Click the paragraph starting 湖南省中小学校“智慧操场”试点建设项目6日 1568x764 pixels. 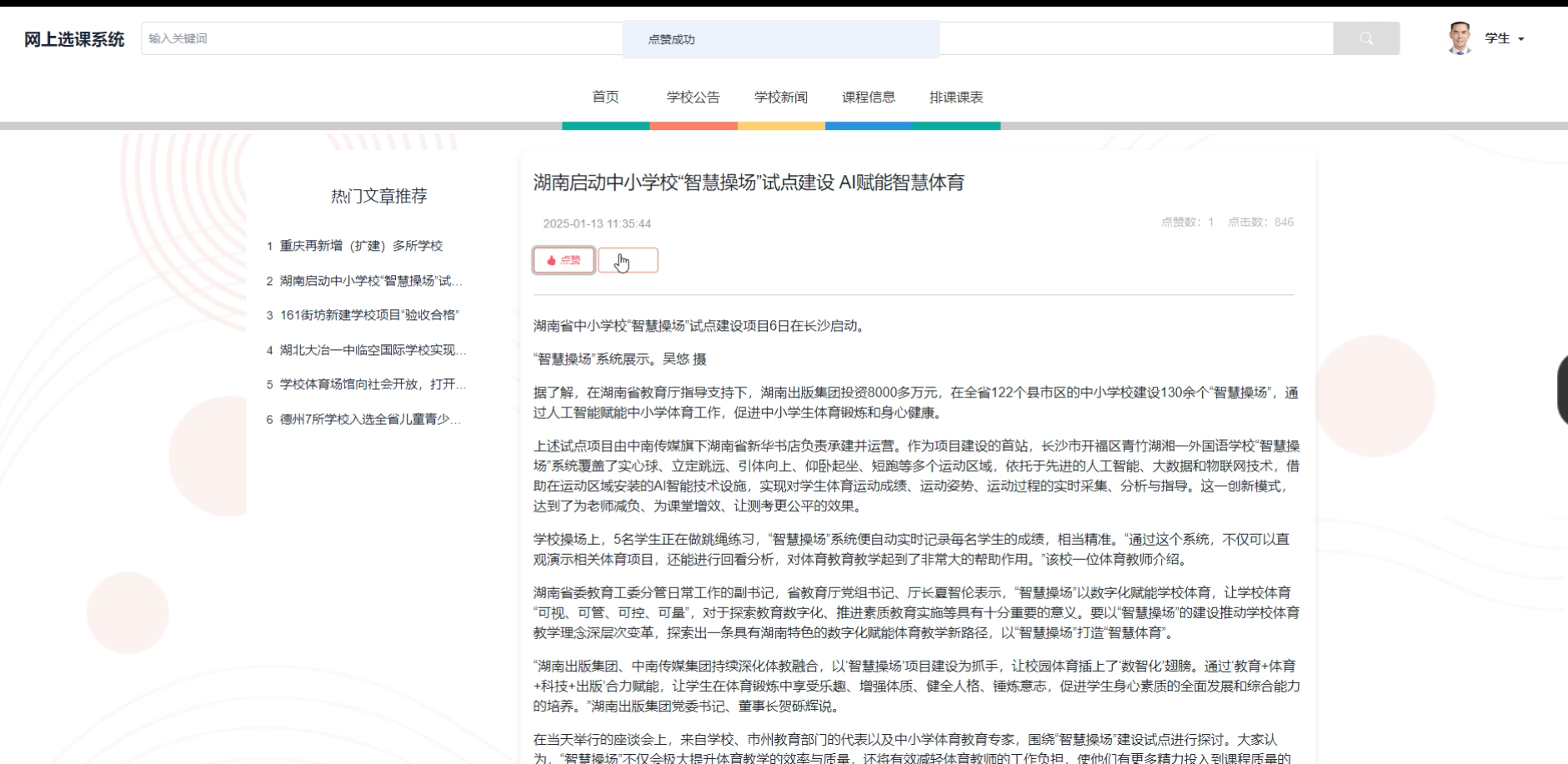click(x=701, y=326)
